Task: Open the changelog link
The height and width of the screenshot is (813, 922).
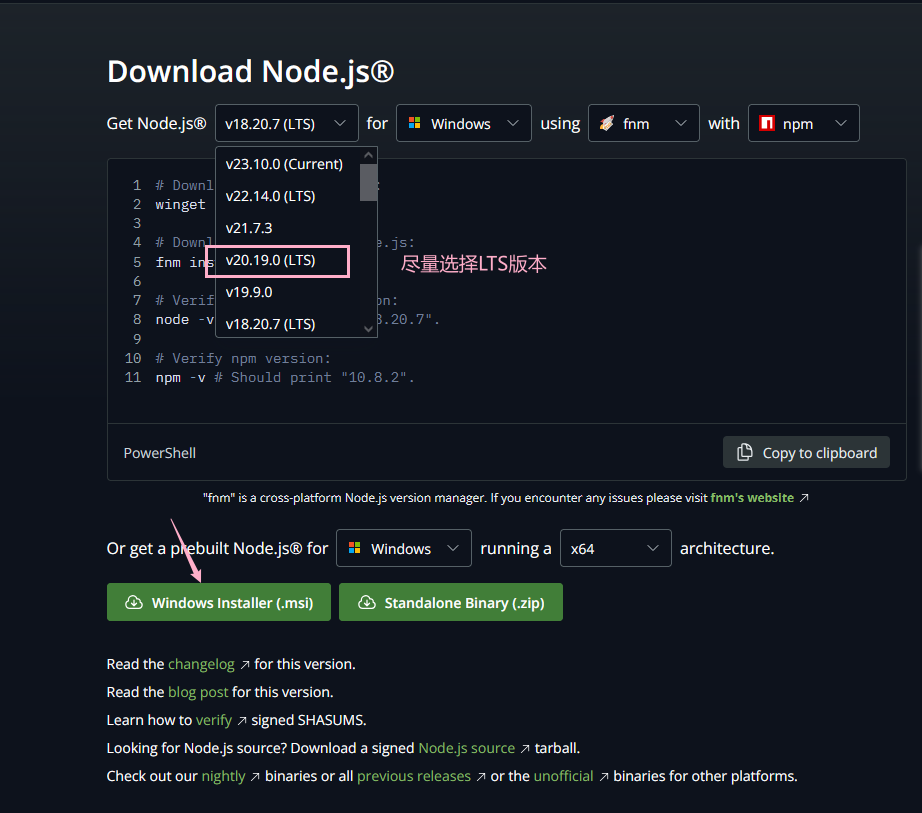Action: pyautogui.click(x=201, y=664)
